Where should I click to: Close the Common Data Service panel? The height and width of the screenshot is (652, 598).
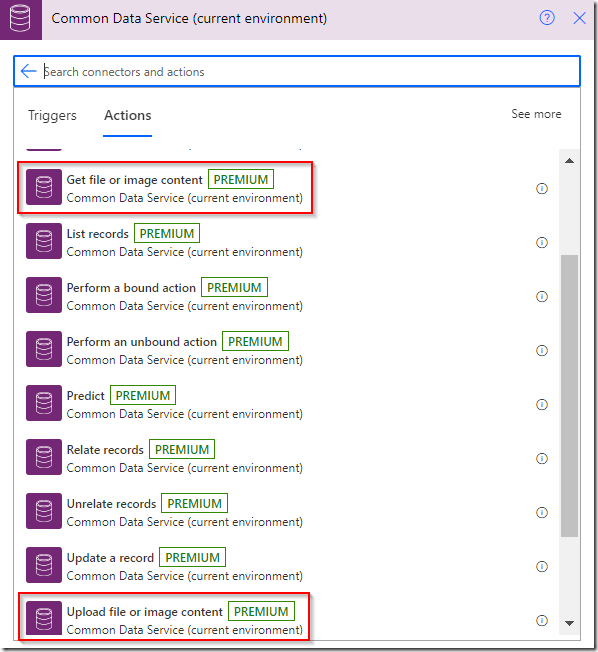point(579,18)
